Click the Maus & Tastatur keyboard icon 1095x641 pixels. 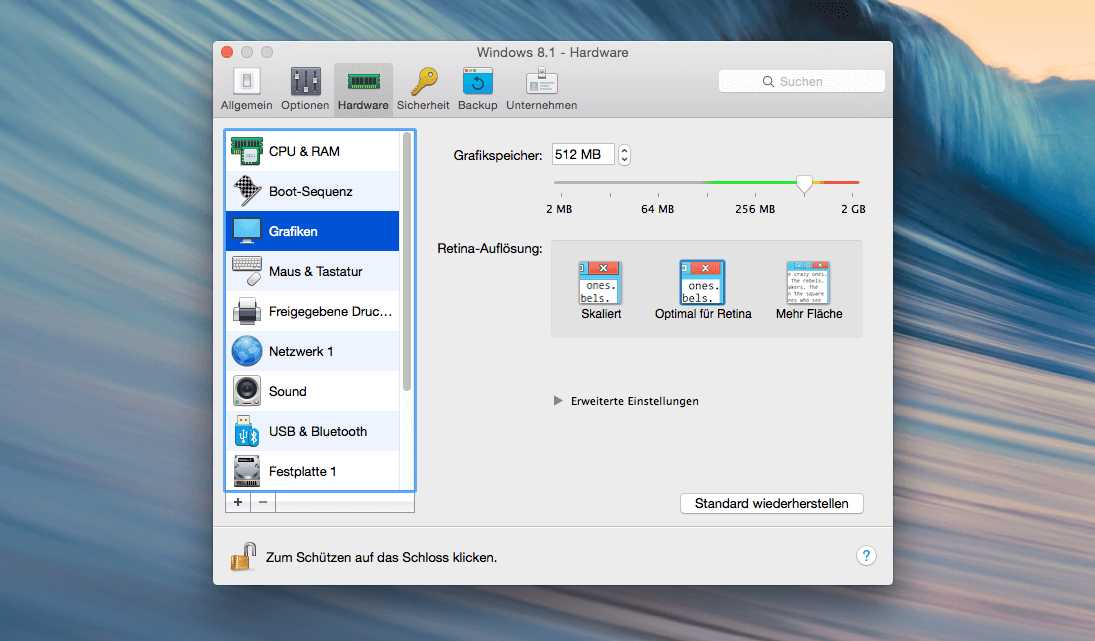pyautogui.click(x=247, y=271)
